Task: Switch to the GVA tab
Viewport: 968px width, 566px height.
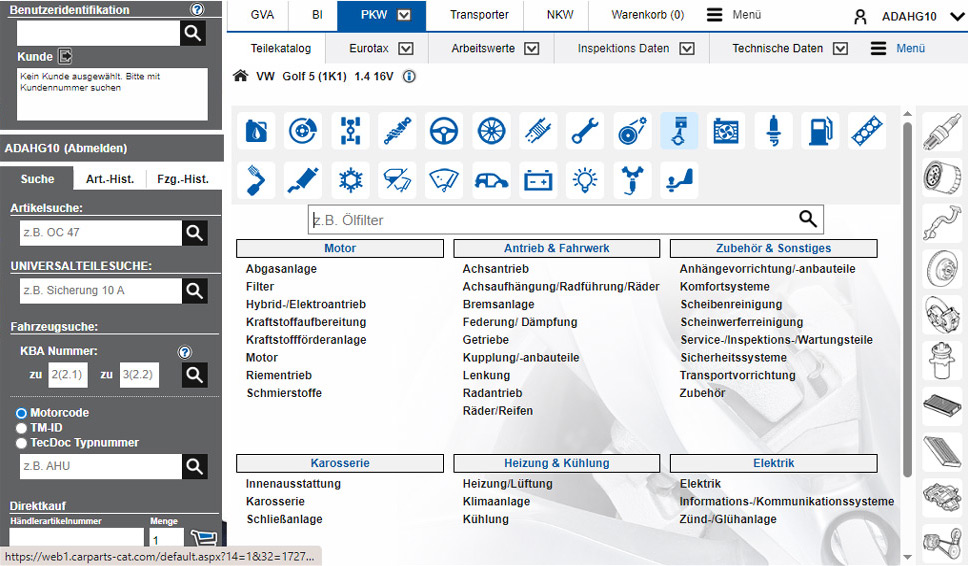Action: click(262, 15)
